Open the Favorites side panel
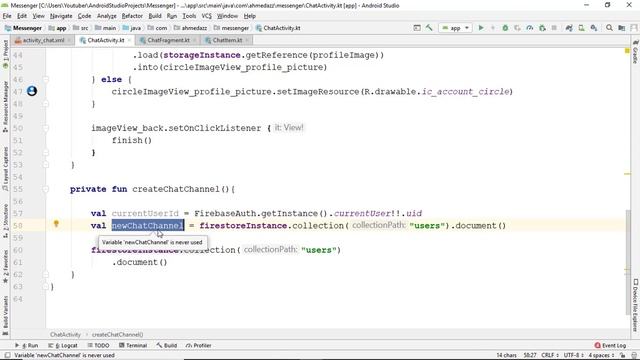Viewport: 640px width, 360px height. 5,267
